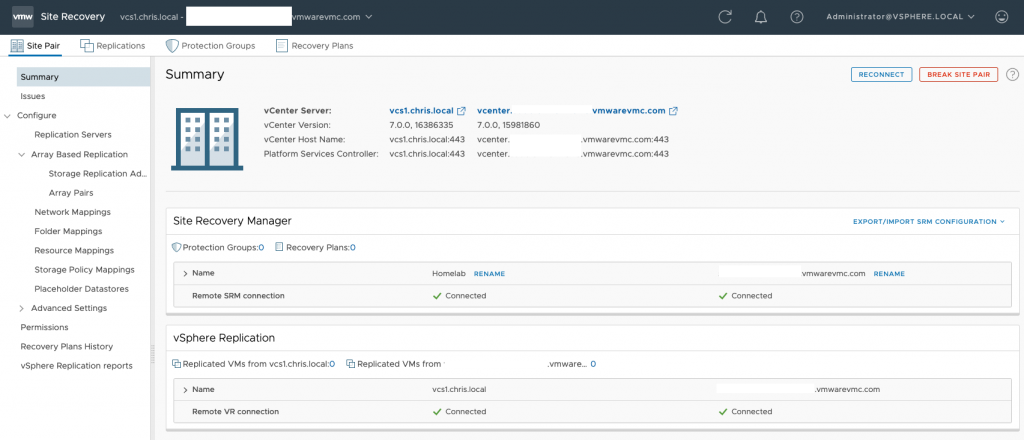
Task: Open Replication Servers in the sidebar
Action: click(x=72, y=134)
